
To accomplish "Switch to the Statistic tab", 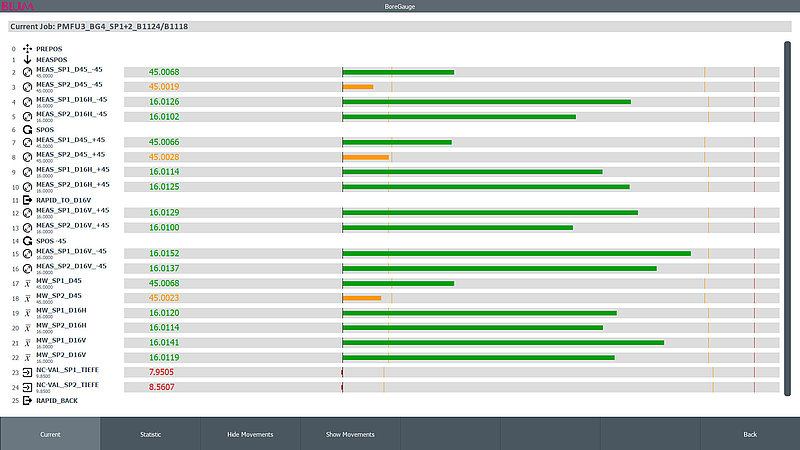I will [x=150, y=434].
